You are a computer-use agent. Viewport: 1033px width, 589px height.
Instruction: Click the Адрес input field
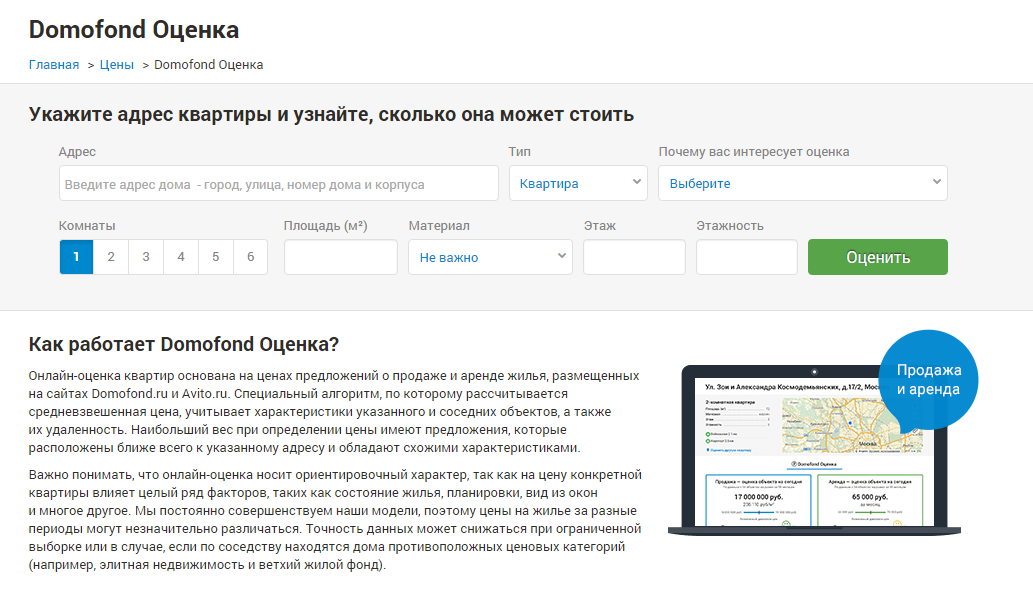pyautogui.click(x=279, y=183)
